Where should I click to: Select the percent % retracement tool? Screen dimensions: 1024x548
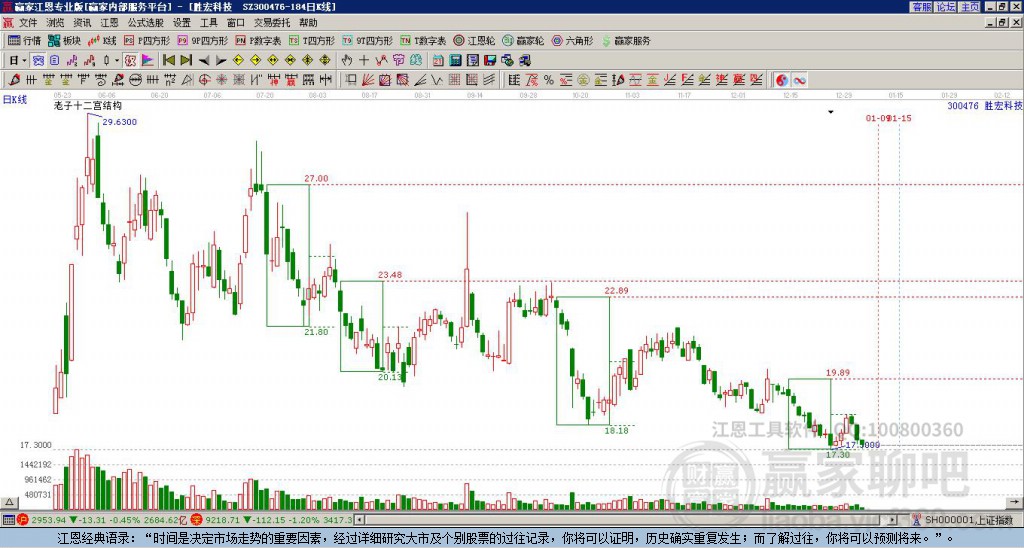point(549,80)
